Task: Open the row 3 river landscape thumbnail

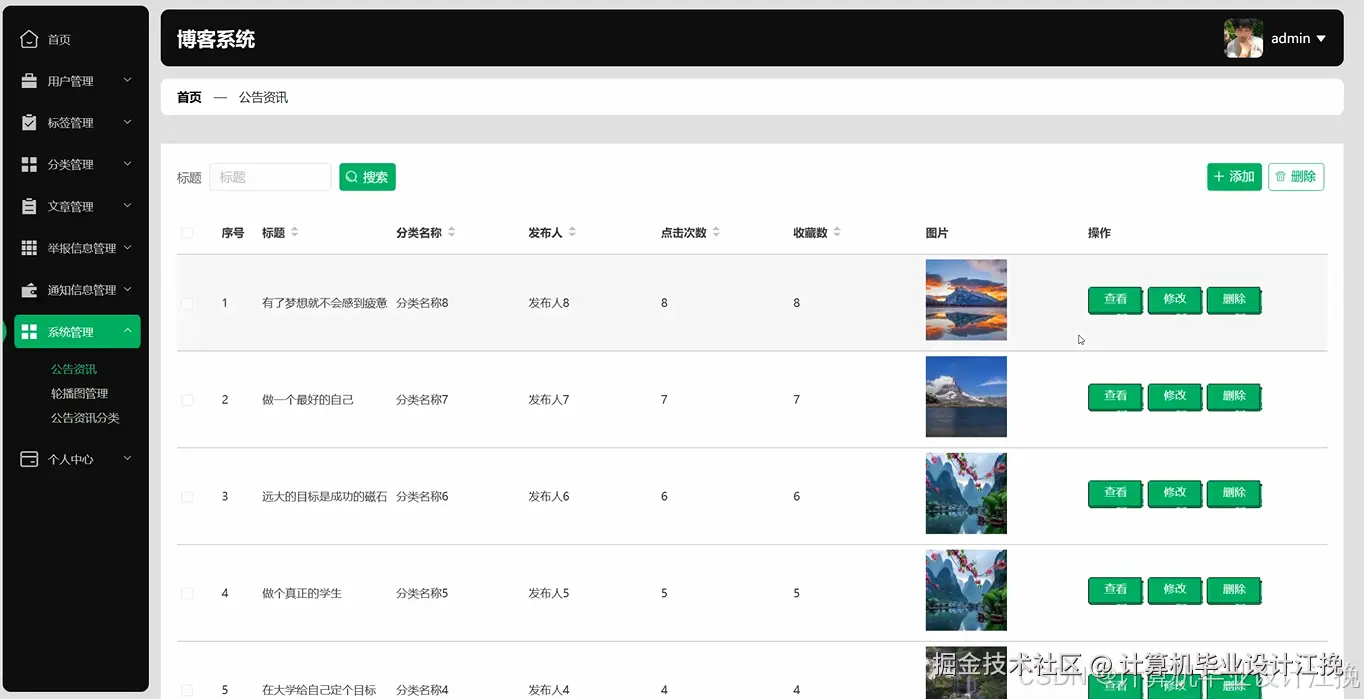Action: tap(966, 494)
